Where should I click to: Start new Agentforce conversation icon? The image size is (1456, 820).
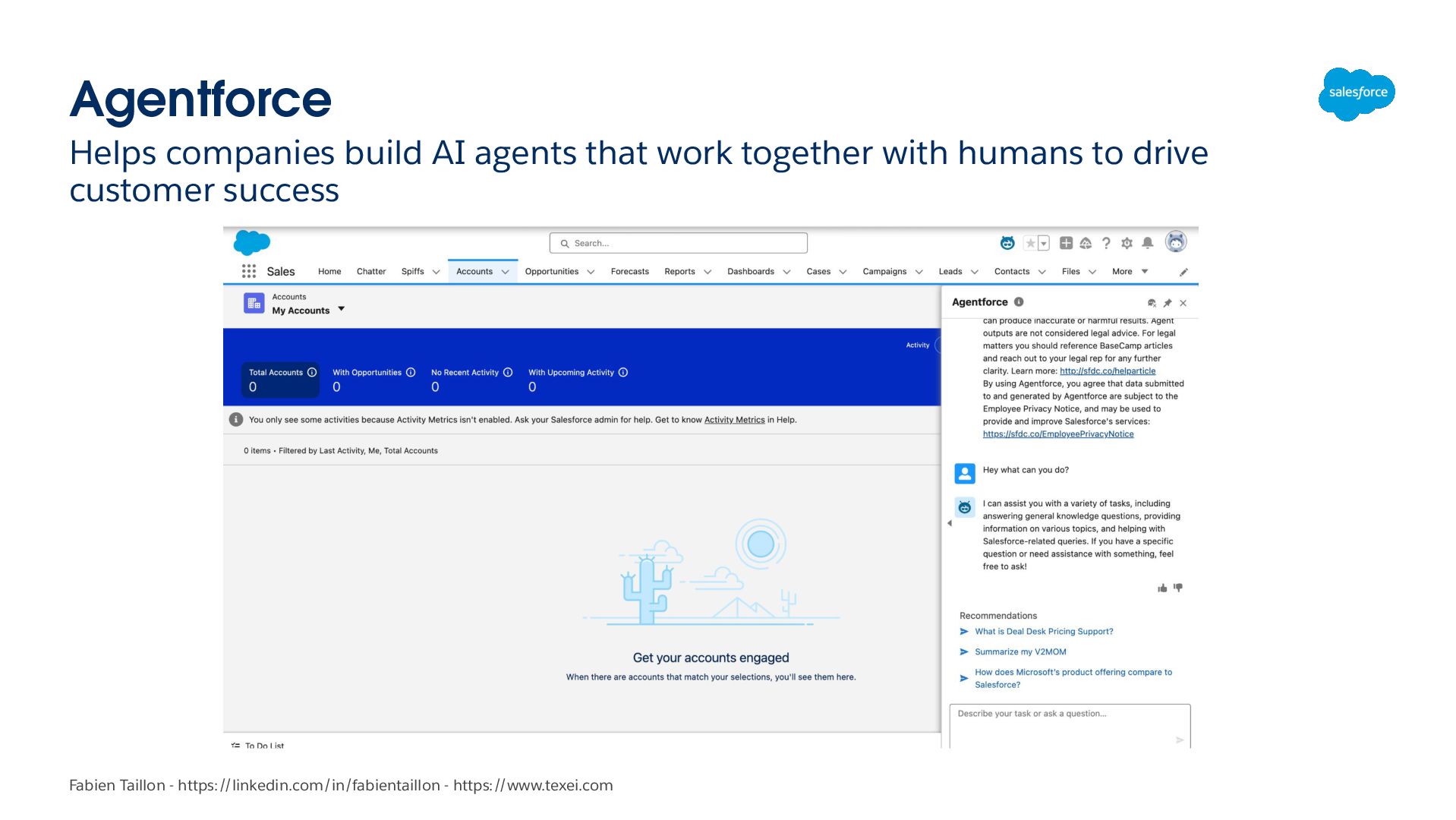(1152, 303)
